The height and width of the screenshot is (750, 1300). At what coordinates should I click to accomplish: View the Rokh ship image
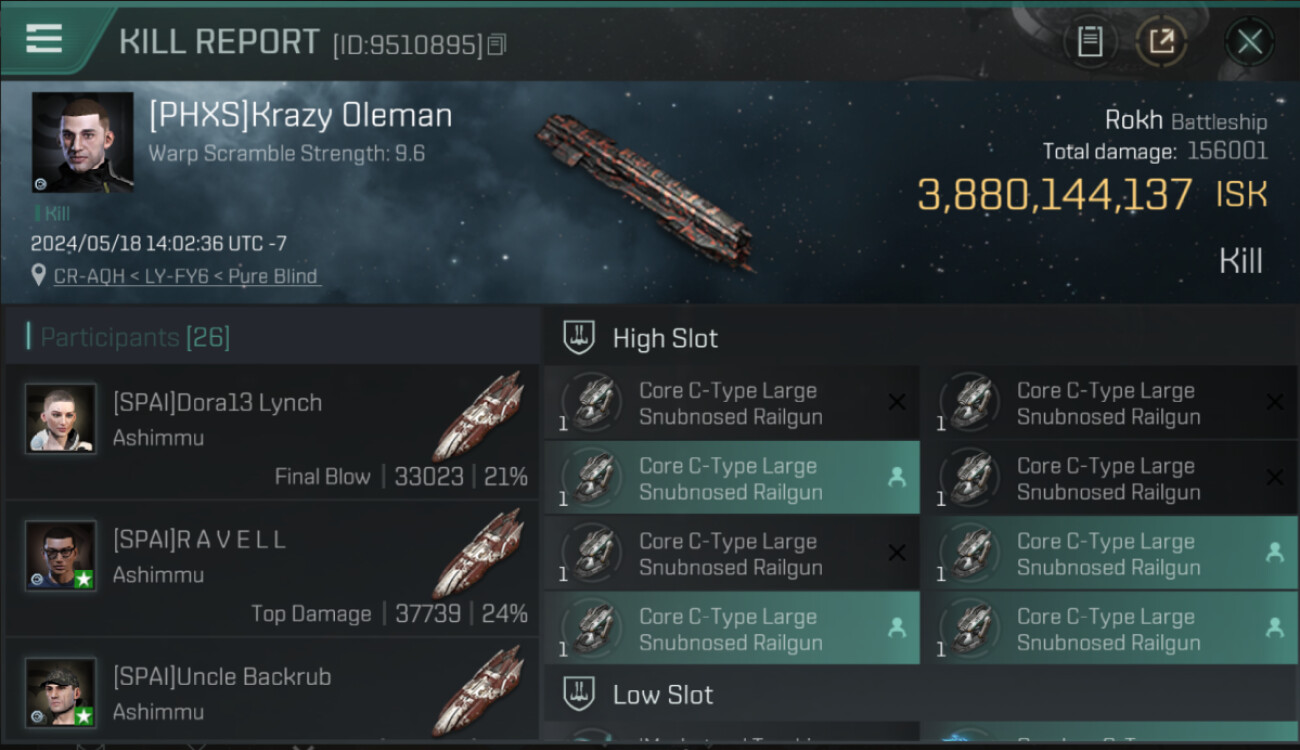coord(645,190)
